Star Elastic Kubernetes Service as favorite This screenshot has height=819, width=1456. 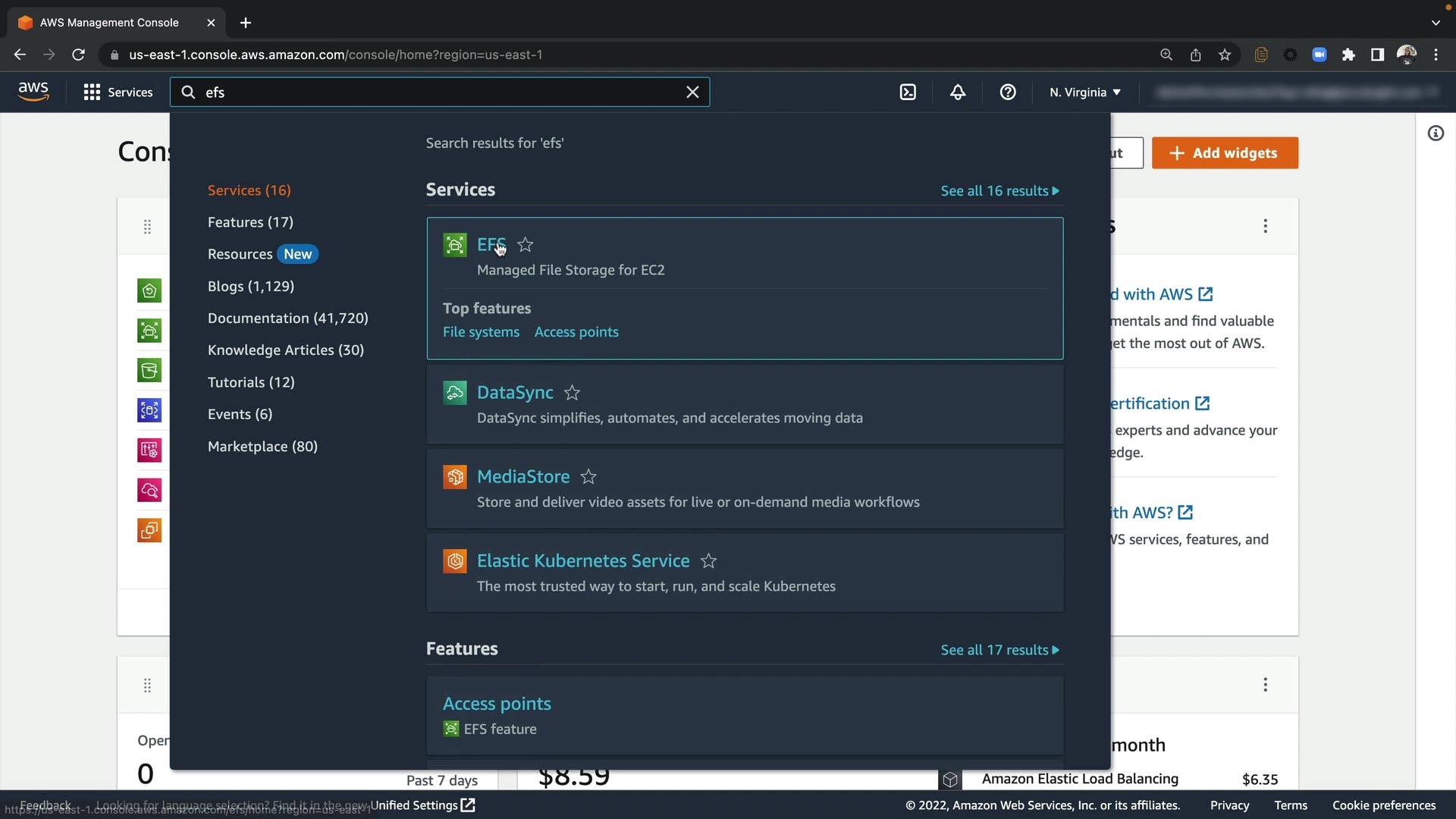coord(708,561)
